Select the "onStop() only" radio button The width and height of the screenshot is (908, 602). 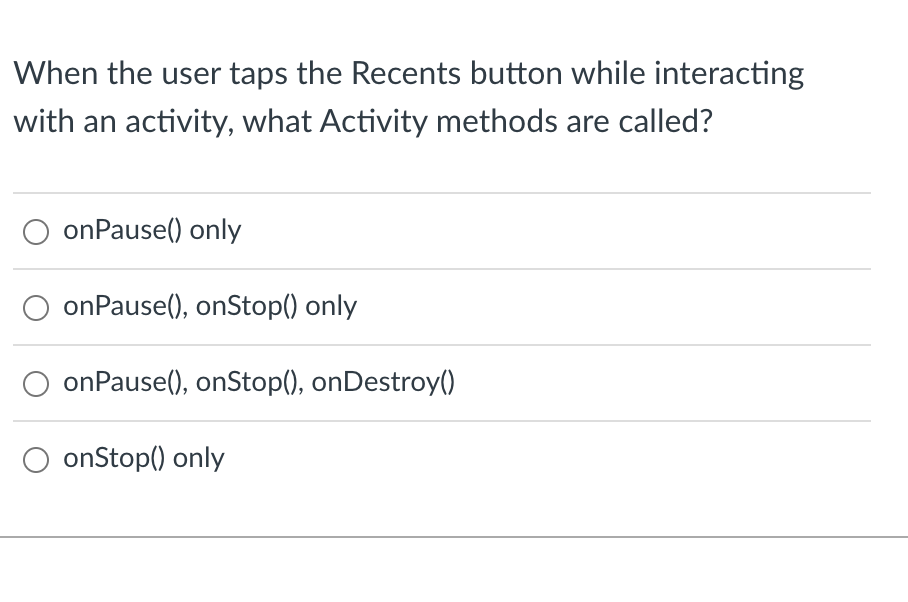click(36, 459)
